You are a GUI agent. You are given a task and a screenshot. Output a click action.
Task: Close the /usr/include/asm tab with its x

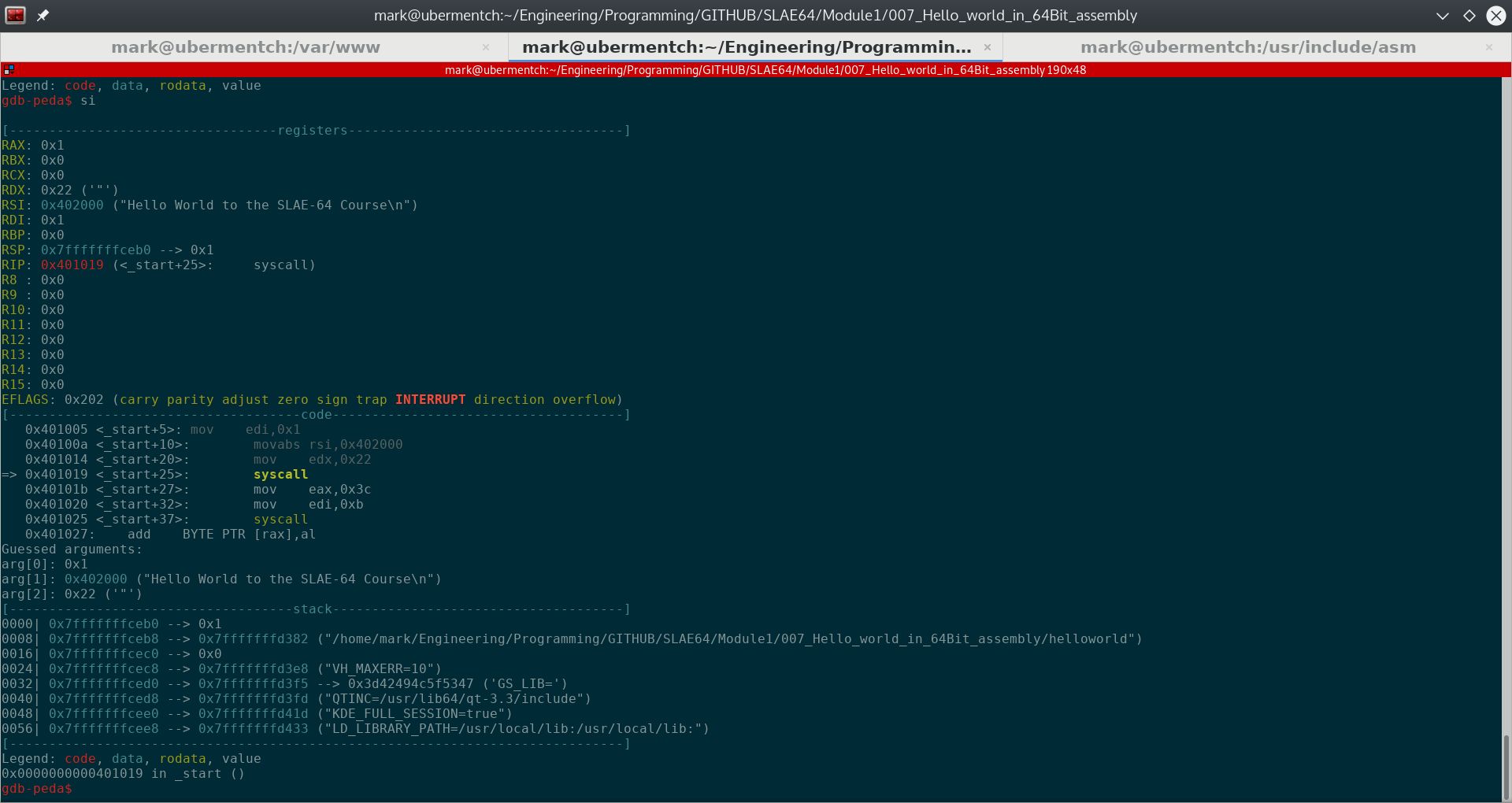1489,47
